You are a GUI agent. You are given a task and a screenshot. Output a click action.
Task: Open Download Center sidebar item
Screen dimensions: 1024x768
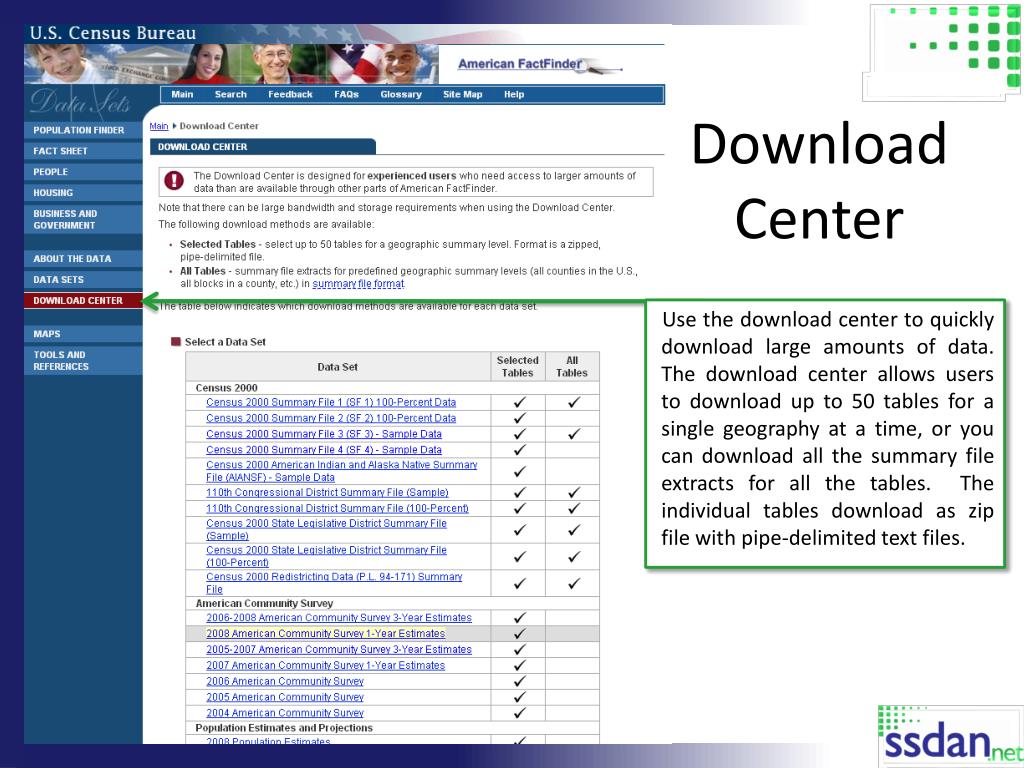point(84,300)
